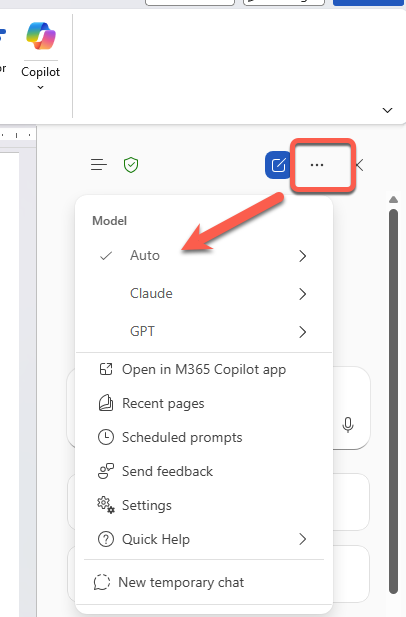Expand the Auto model submenu chevron
406x617 pixels.
point(302,256)
